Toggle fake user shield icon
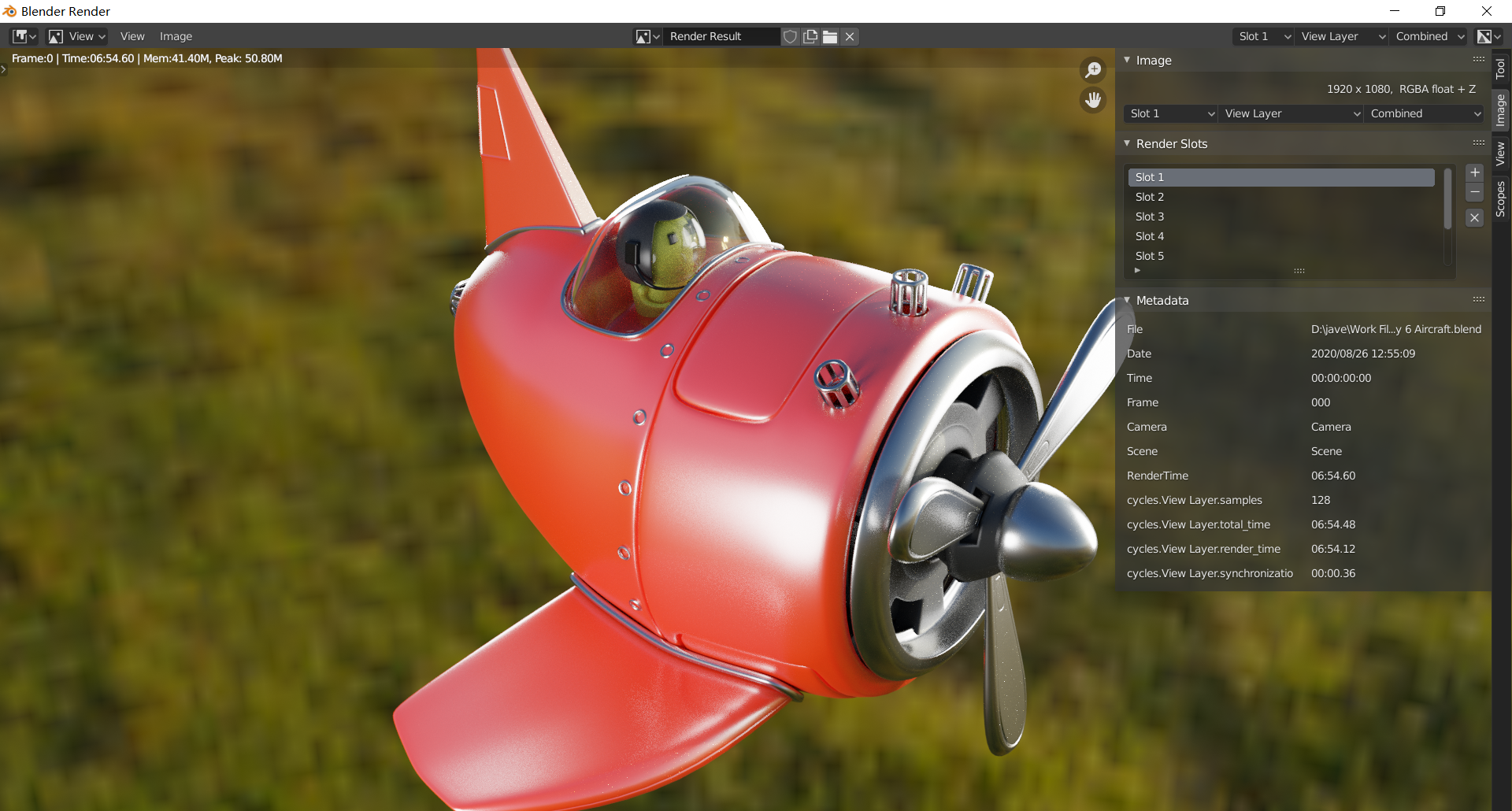 790,36
